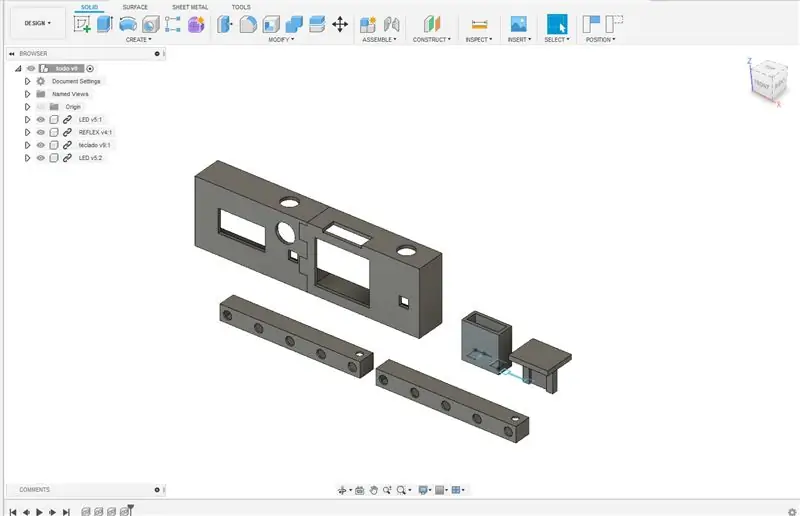Select the Create Sketch tool

82,24
